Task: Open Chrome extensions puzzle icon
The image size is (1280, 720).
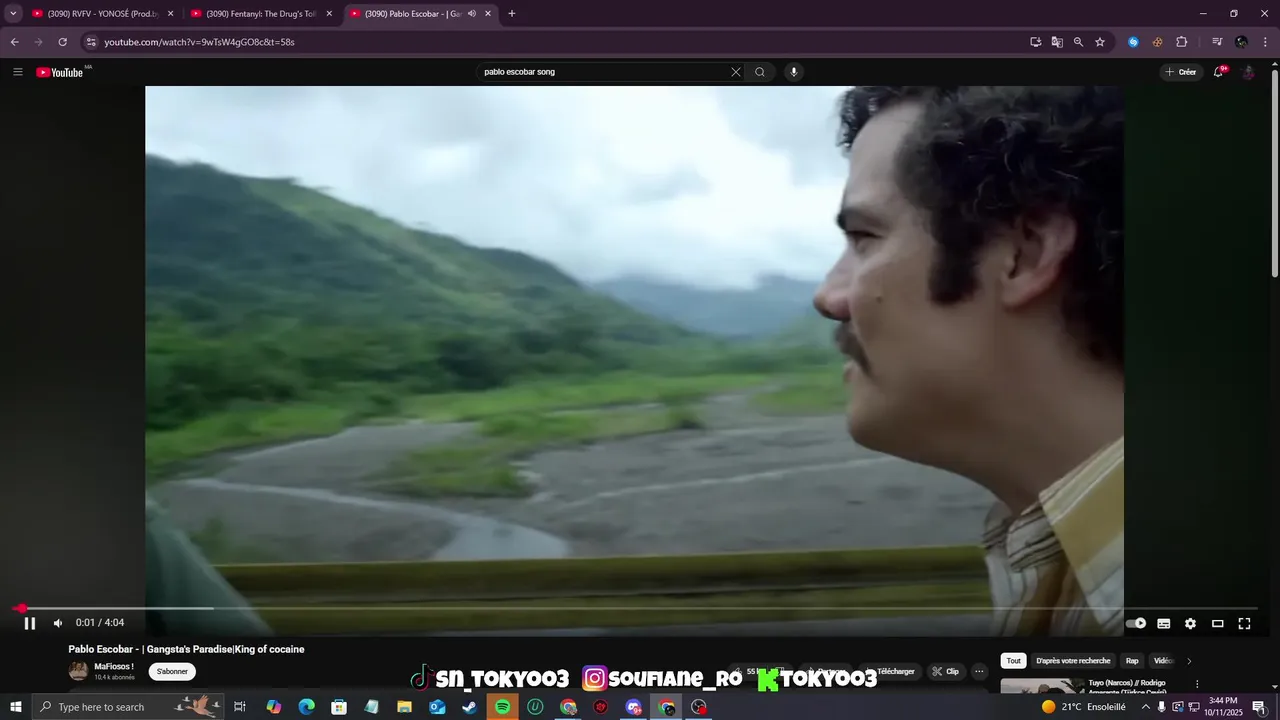Action: tap(1182, 42)
